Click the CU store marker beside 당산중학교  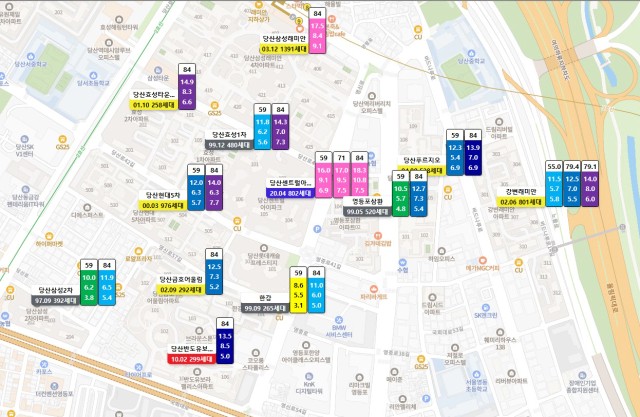point(418,29)
